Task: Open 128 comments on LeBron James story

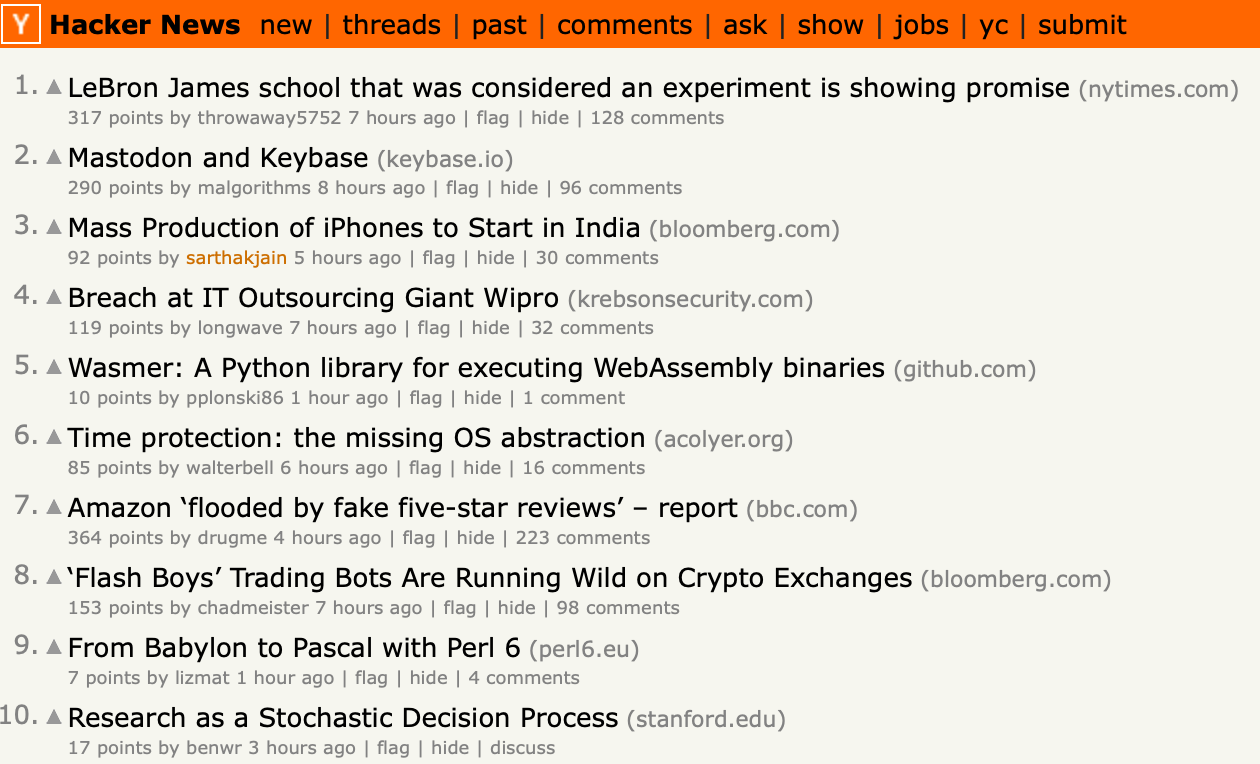Action: pos(657,118)
